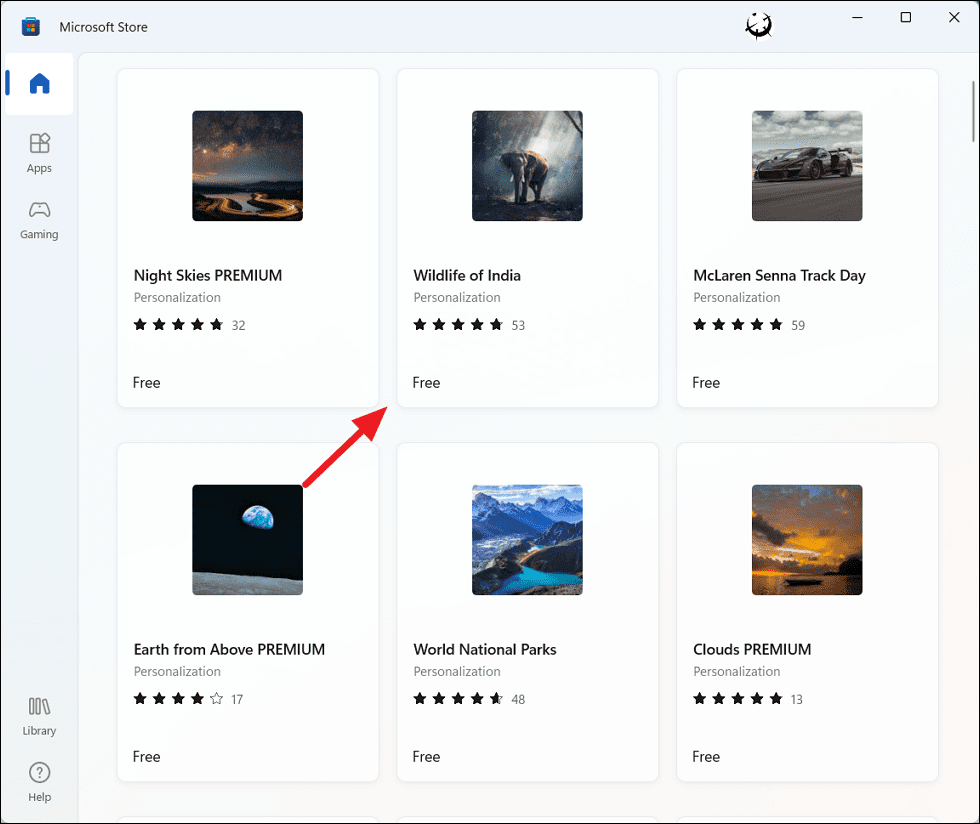Open the Help section
The width and height of the screenshot is (980, 824).
[39, 783]
